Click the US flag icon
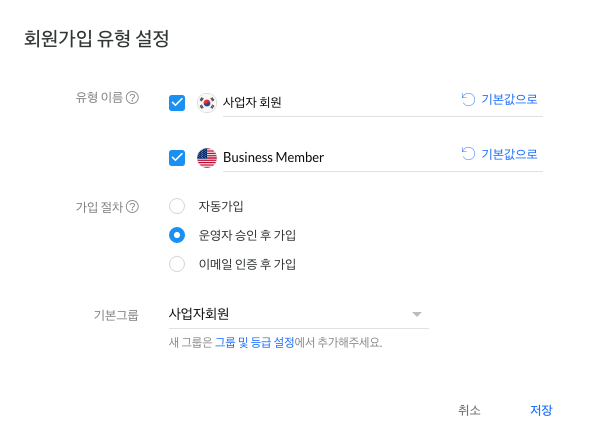Viewport: 598px width, 439px height. [x=207, y=158]
